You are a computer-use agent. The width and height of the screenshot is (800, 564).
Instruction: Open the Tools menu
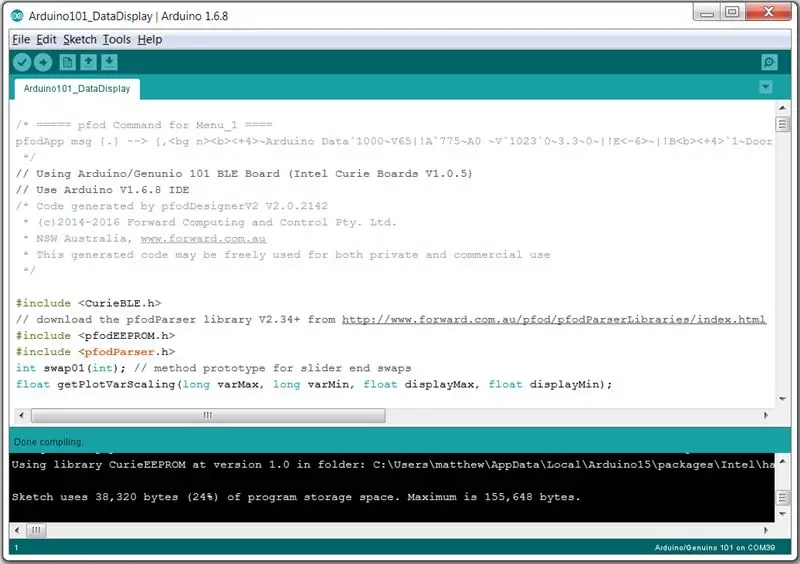click(x=116, y=39)
